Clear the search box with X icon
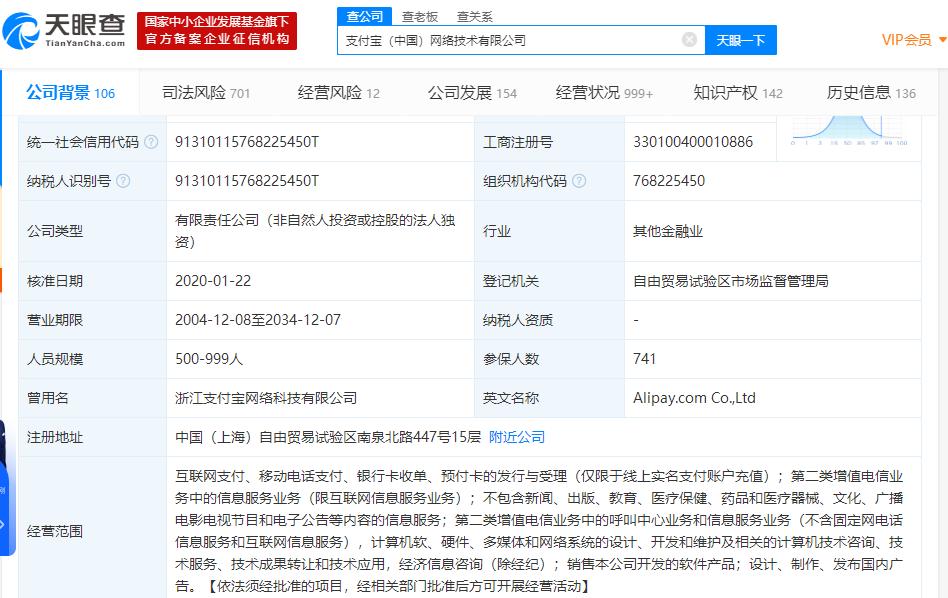The height and width of the screenshot is (598, 948). click(x=689, y=40)
